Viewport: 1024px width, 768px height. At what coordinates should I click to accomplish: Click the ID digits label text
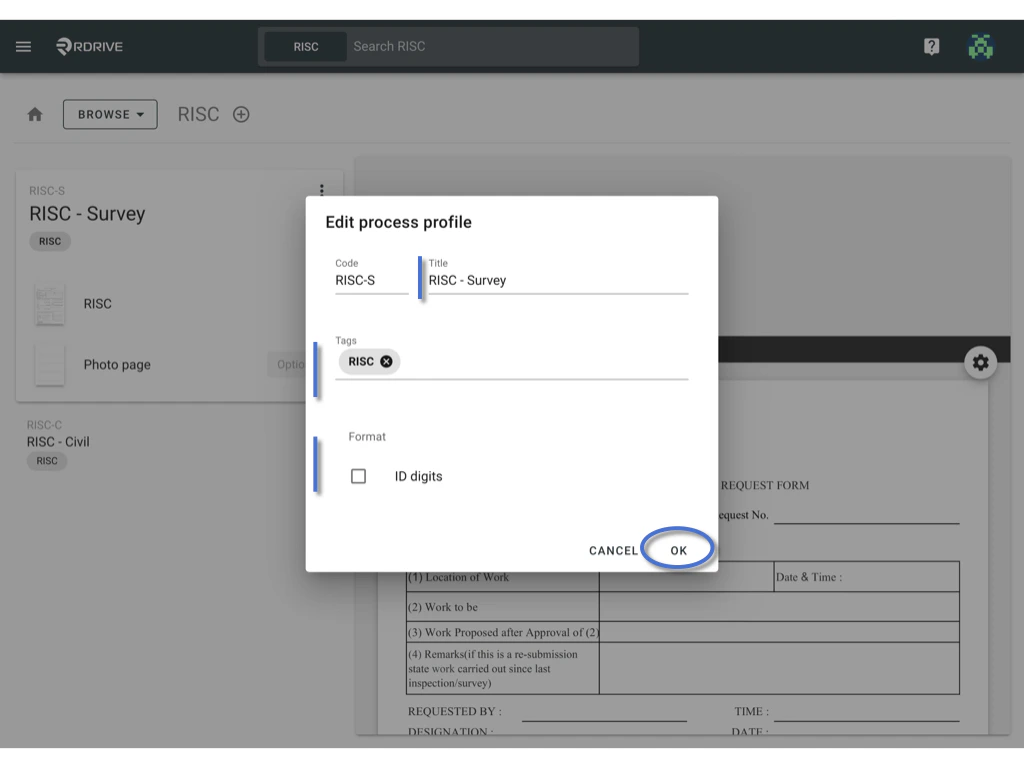point(419,476)
